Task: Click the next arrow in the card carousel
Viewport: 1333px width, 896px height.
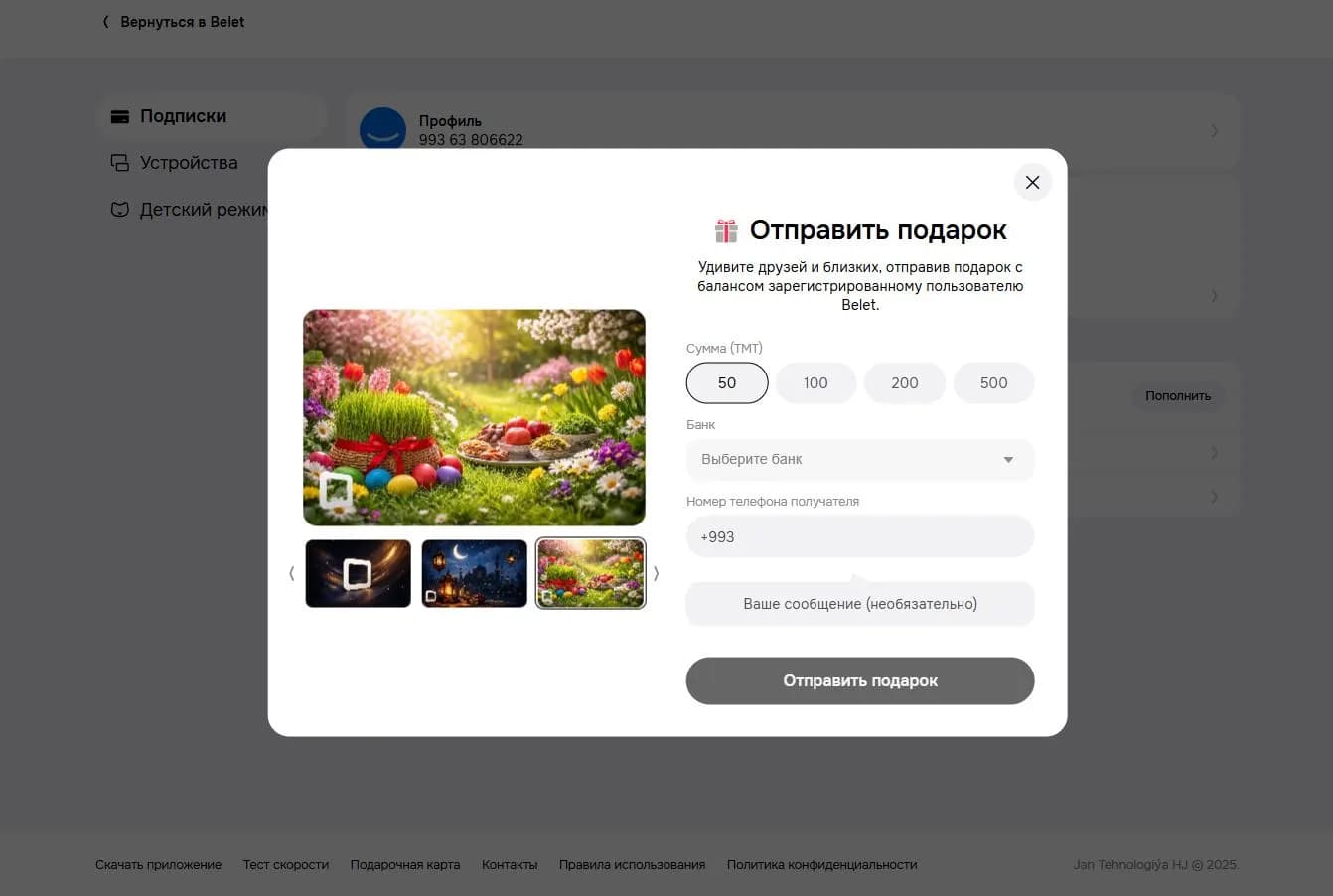Action: 656,573
